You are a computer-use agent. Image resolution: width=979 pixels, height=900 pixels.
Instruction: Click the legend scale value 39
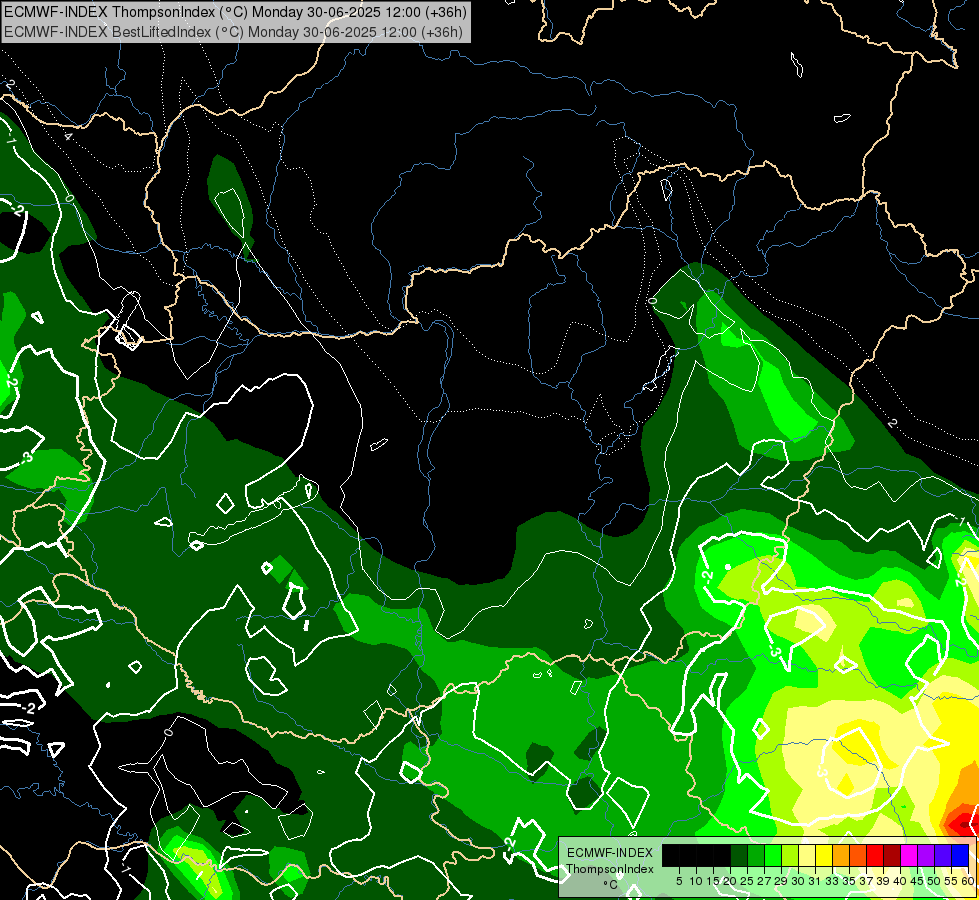883,881
